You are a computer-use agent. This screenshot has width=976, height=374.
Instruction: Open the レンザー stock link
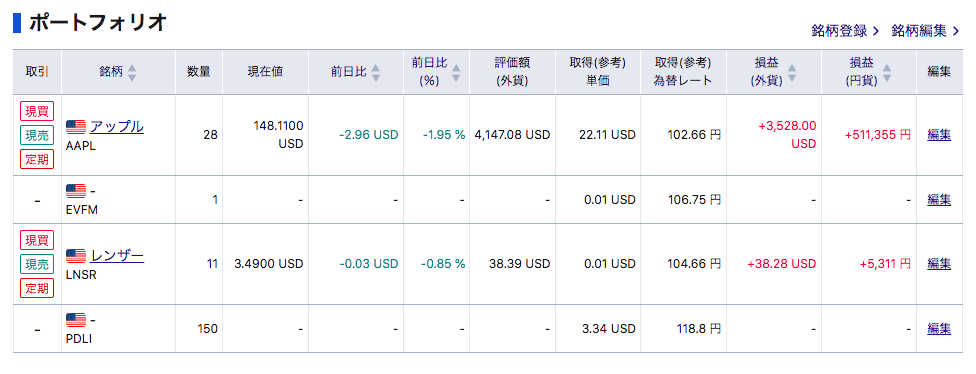coord(117,256)
